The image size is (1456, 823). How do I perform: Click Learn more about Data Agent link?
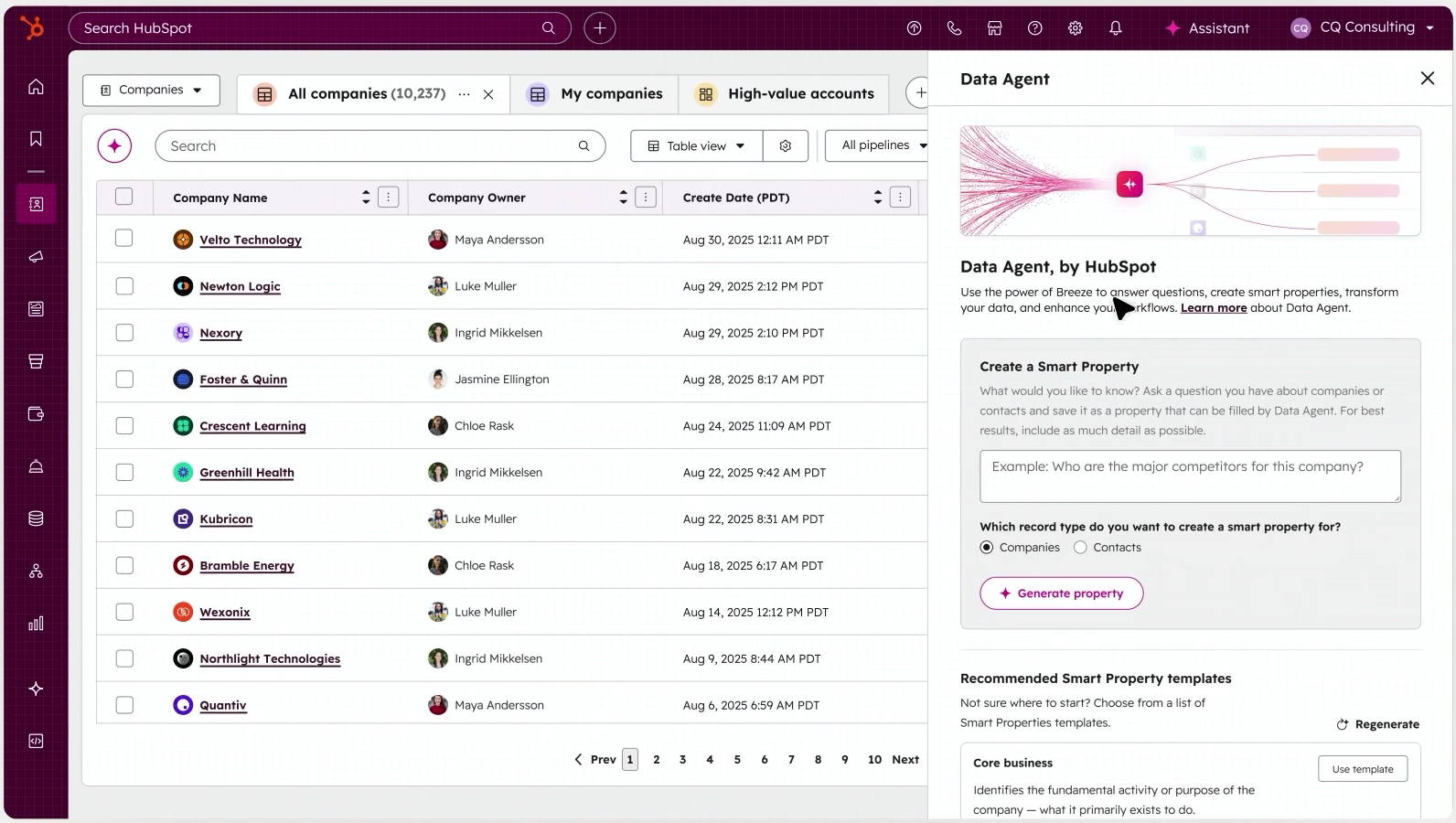(x=1214, y=308)
